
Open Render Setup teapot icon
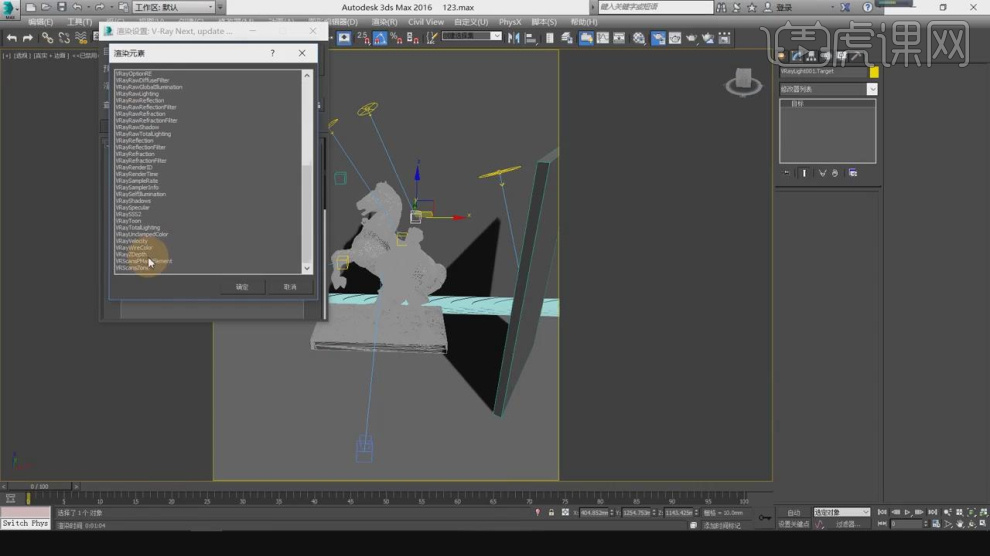click(x=658, y=38)
